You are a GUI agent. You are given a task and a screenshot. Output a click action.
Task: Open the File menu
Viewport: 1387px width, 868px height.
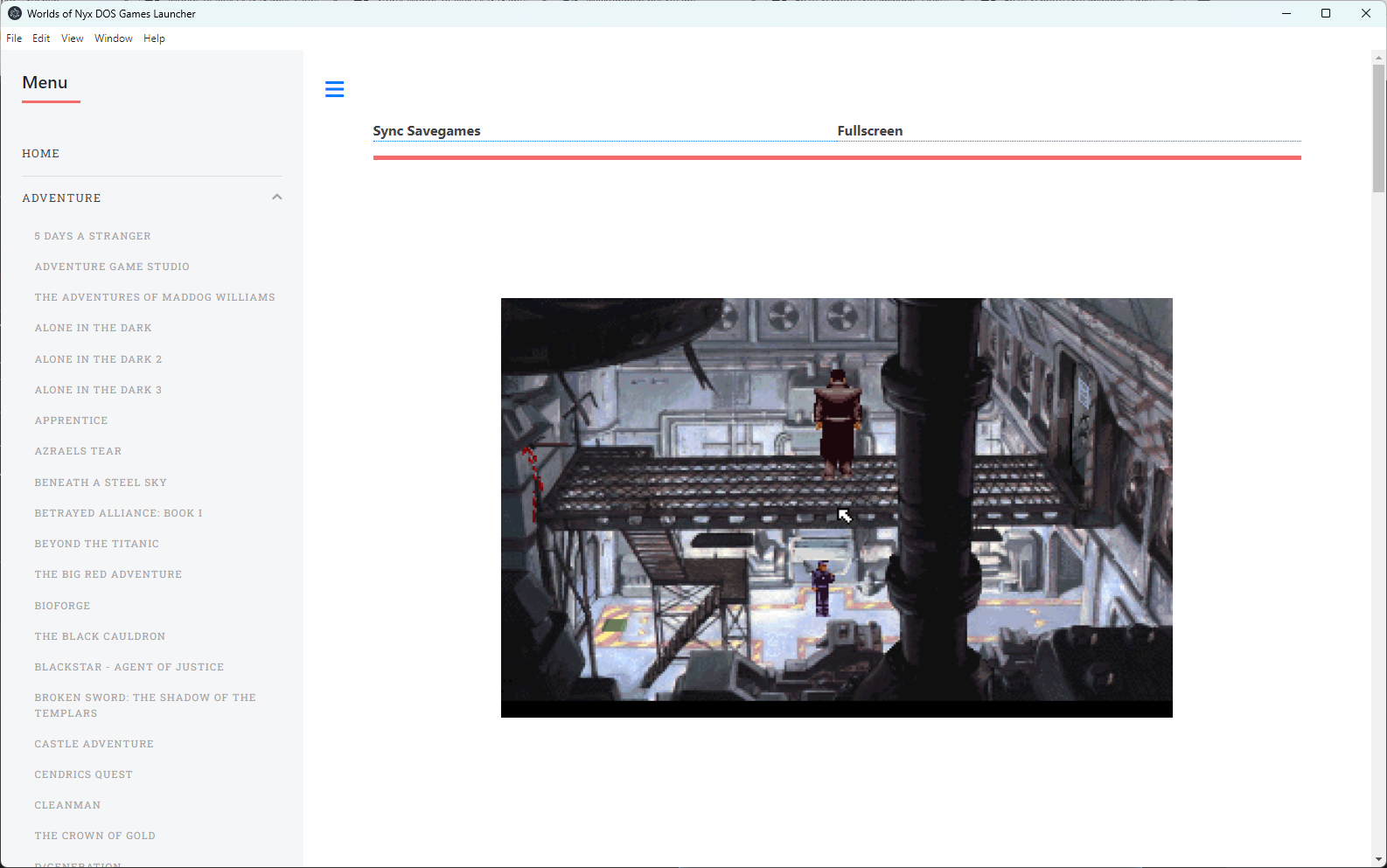point(14,38)
